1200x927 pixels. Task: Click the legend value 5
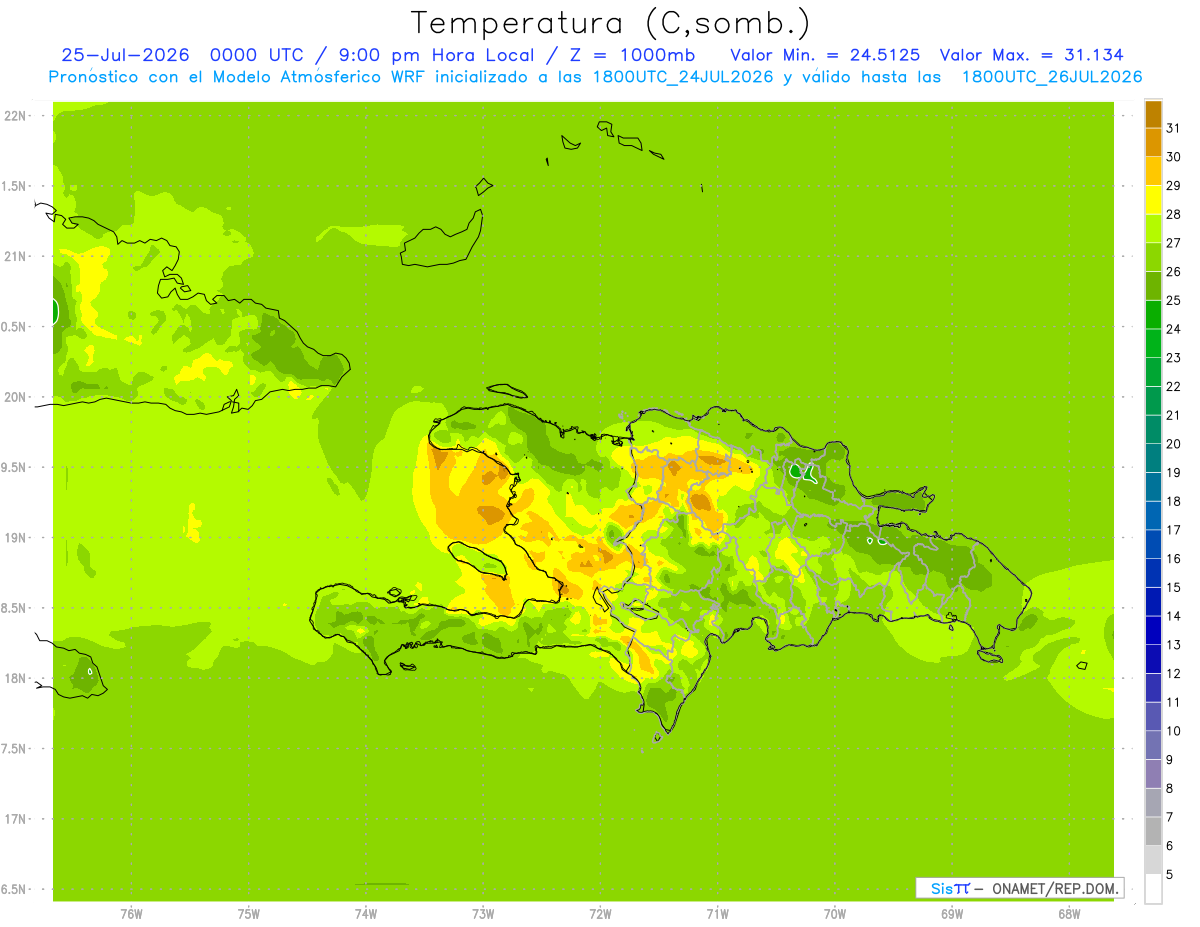point(1170,875)
